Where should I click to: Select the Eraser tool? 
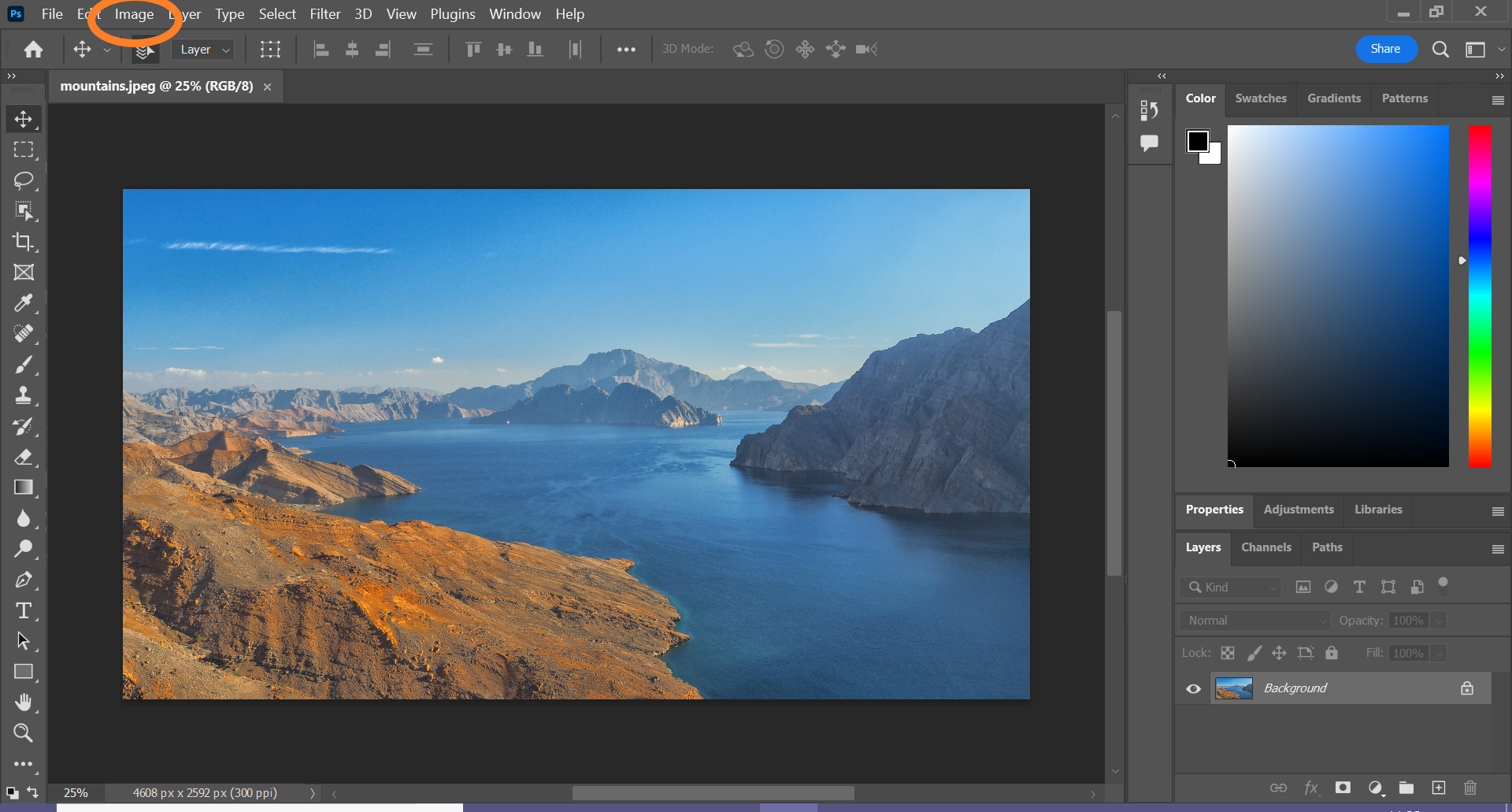tap(24, 457)
